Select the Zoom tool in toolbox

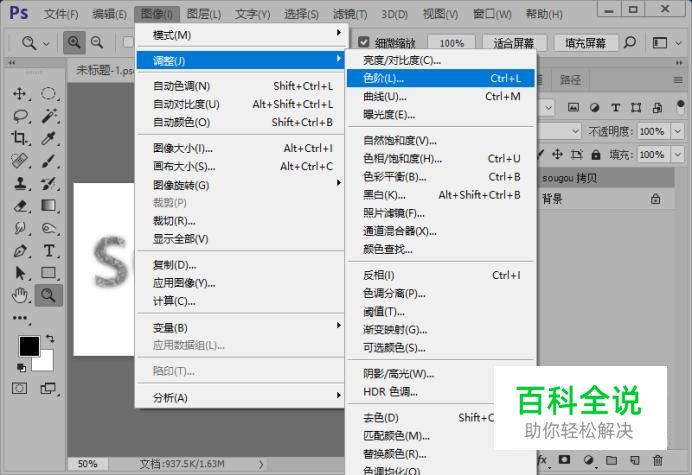click(x=49, y=295)
